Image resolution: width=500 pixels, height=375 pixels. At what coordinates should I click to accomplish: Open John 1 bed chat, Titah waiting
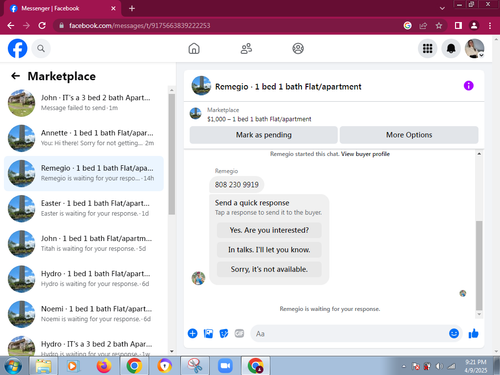83,244
